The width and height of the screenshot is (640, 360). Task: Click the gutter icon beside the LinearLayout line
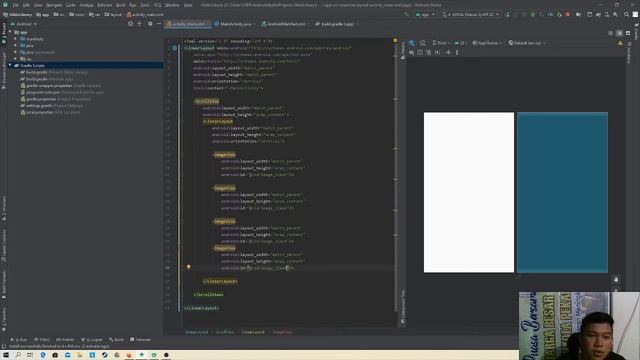174,48
